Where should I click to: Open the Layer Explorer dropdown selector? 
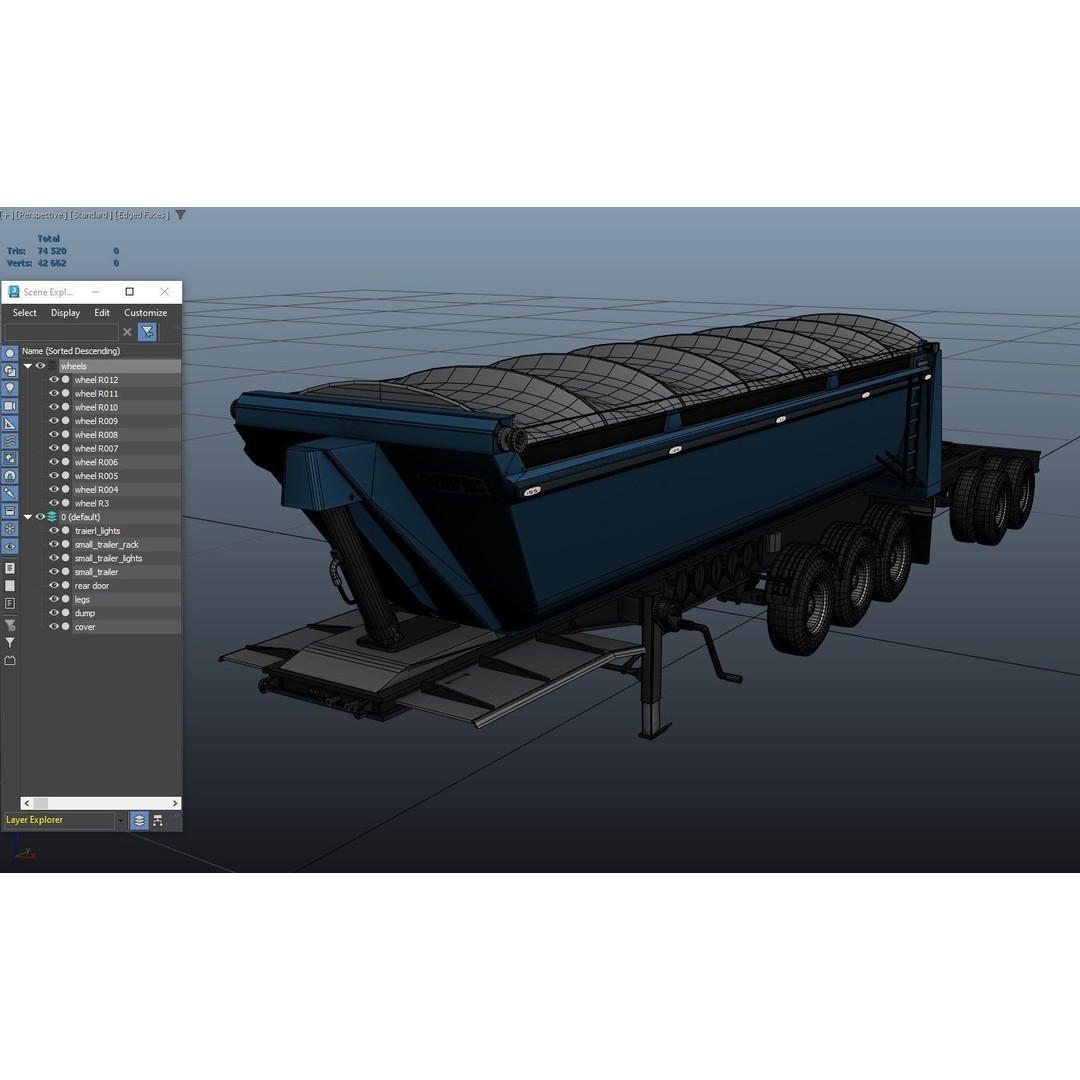point(120,820)
